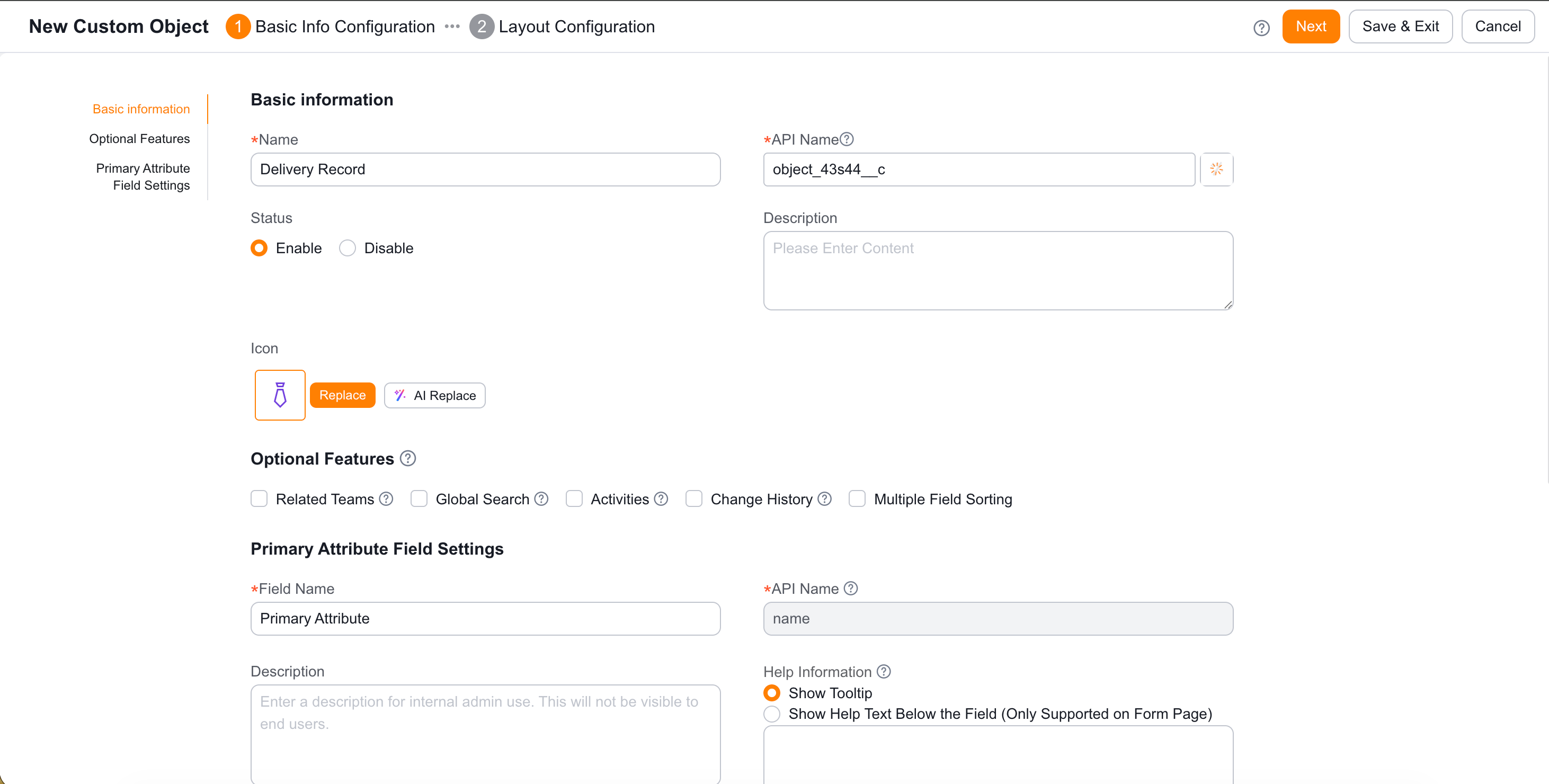Open the Layout Configuration step
The width and height of the screenshot is (1549, 784).
[x=576, y=26]
